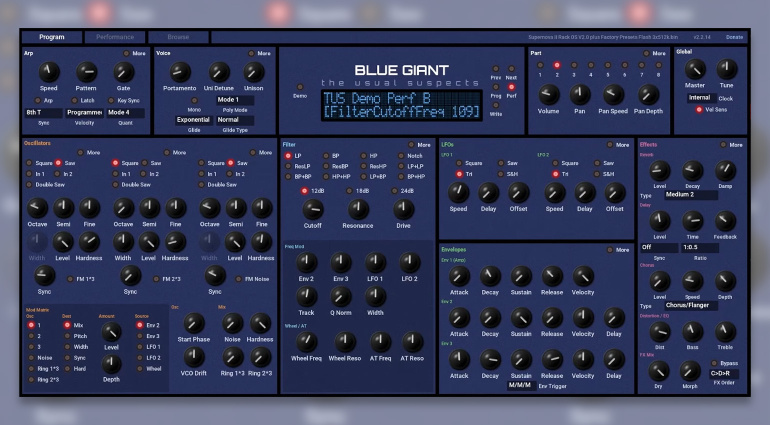This screenshot has width=770, height=425.
Task: Click the Arp Gate knob
Action: click(123, 72)
